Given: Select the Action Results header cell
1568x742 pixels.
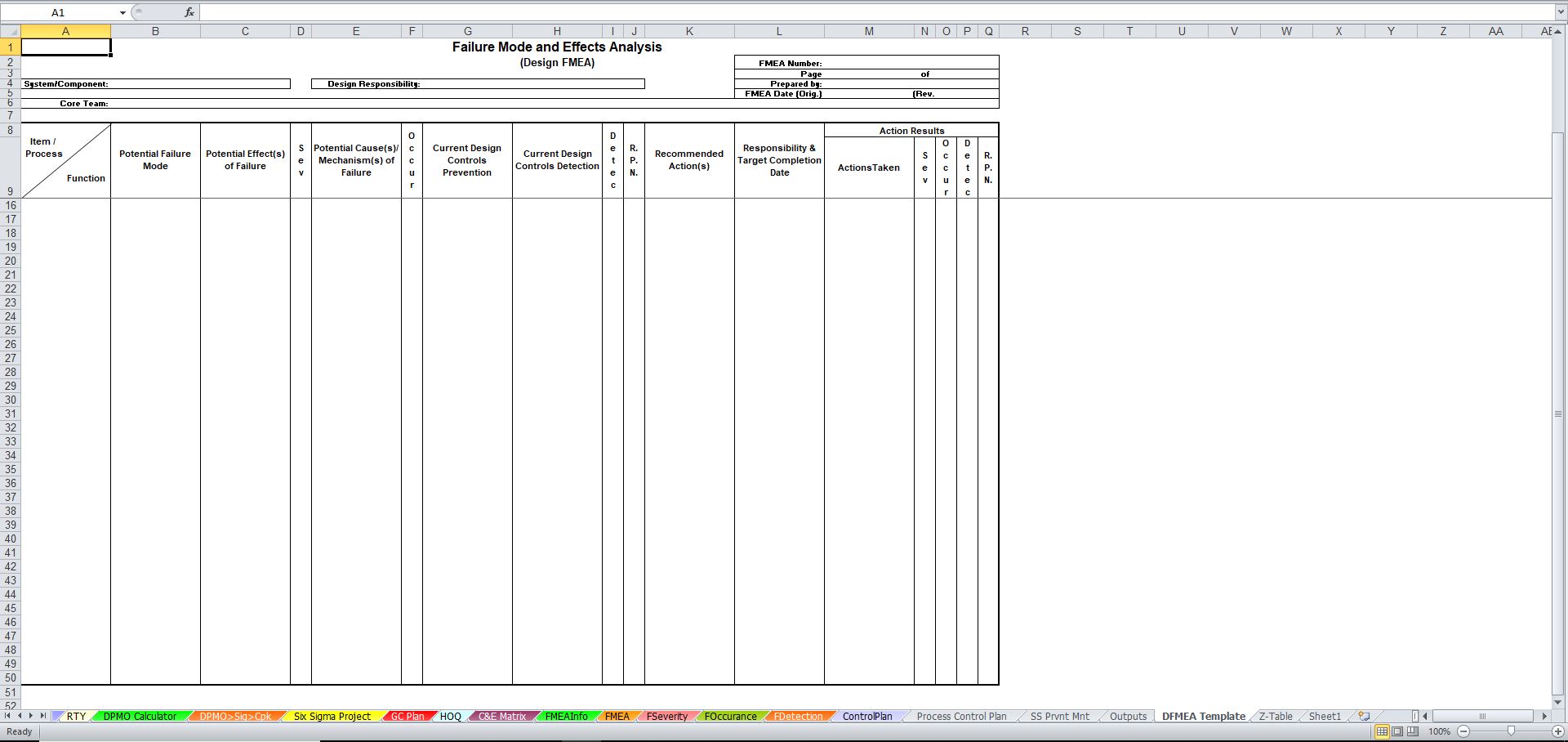Looking at the screenshot, I should coord(911,131).
